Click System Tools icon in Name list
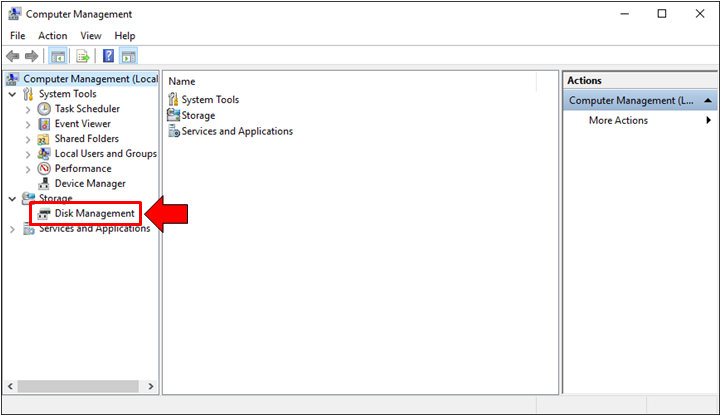The image size is (721, 416). tap(173, 99)
